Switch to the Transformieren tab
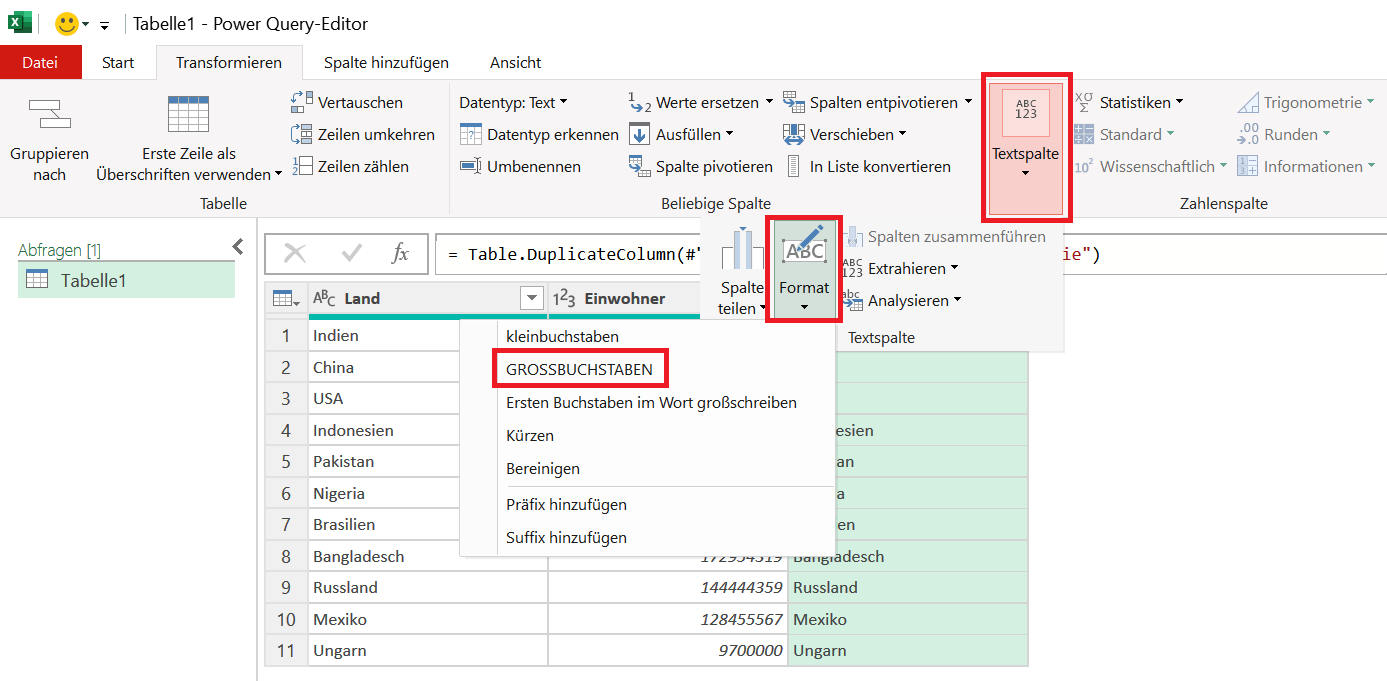The image size is (1387, 681). tap(229, 62)
